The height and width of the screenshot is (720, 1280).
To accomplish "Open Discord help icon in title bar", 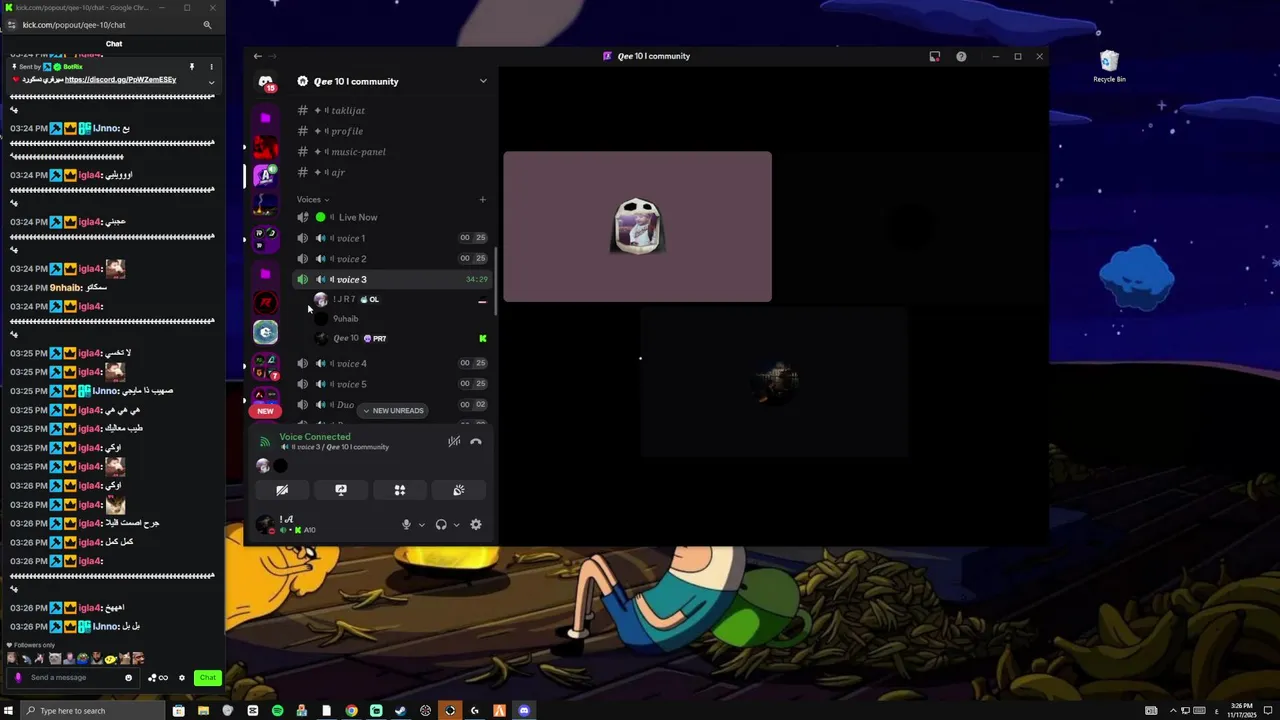I will coord(961,56).
